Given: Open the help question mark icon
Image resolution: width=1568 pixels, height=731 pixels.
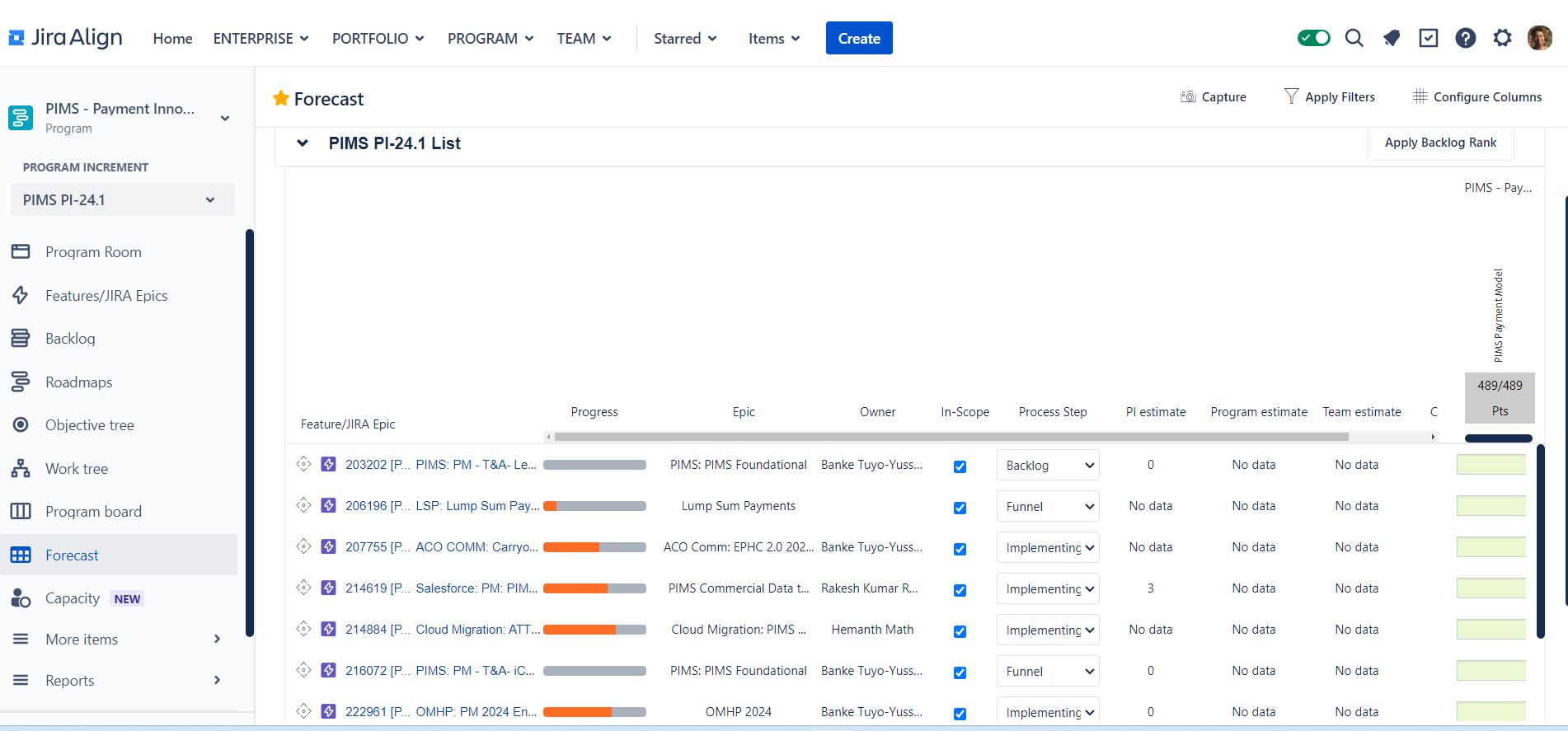Looking at the screenshot, I should point(1465,38).
